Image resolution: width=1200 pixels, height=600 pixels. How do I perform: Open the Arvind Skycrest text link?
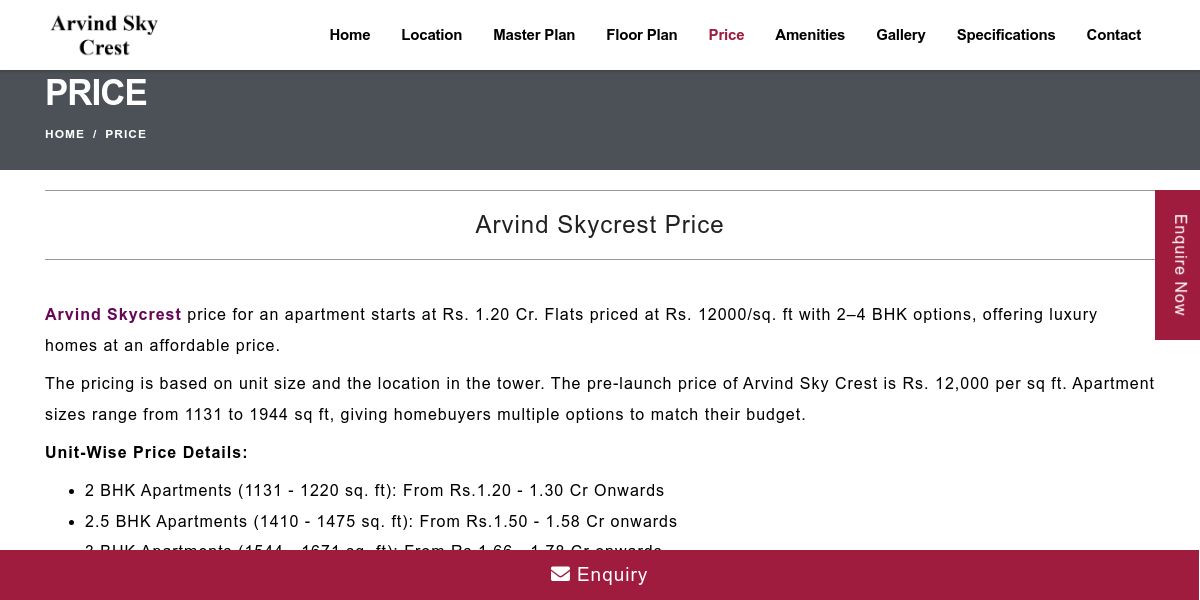[x=113, y=314]
